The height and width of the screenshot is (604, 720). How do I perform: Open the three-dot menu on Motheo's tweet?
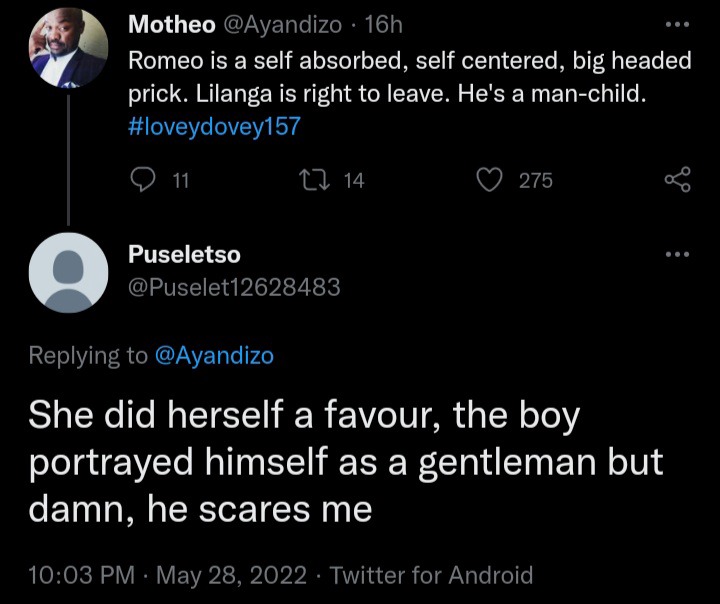coord(678,24)
